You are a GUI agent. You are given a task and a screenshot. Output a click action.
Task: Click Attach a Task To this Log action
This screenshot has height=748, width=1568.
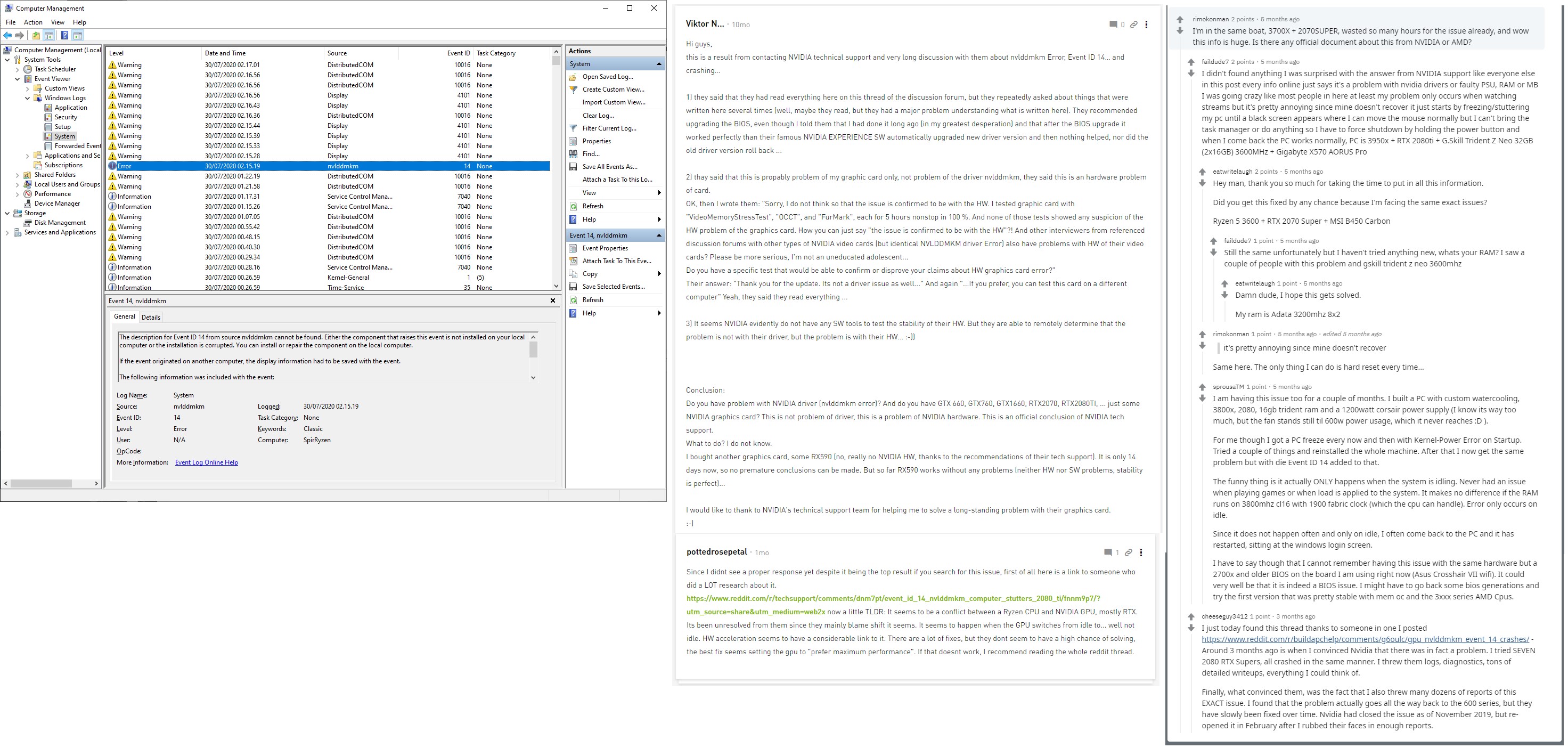click(617, 180)
